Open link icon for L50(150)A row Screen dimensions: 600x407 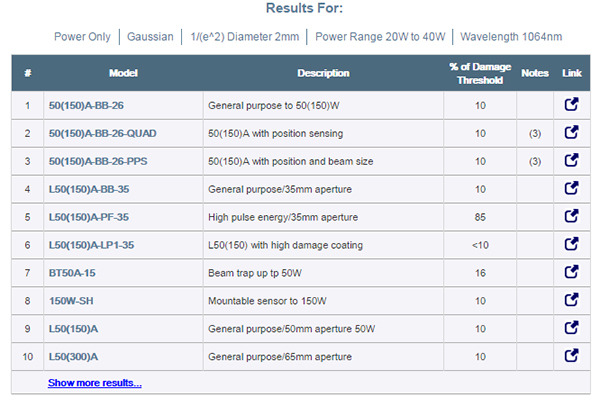coord(571,327)
